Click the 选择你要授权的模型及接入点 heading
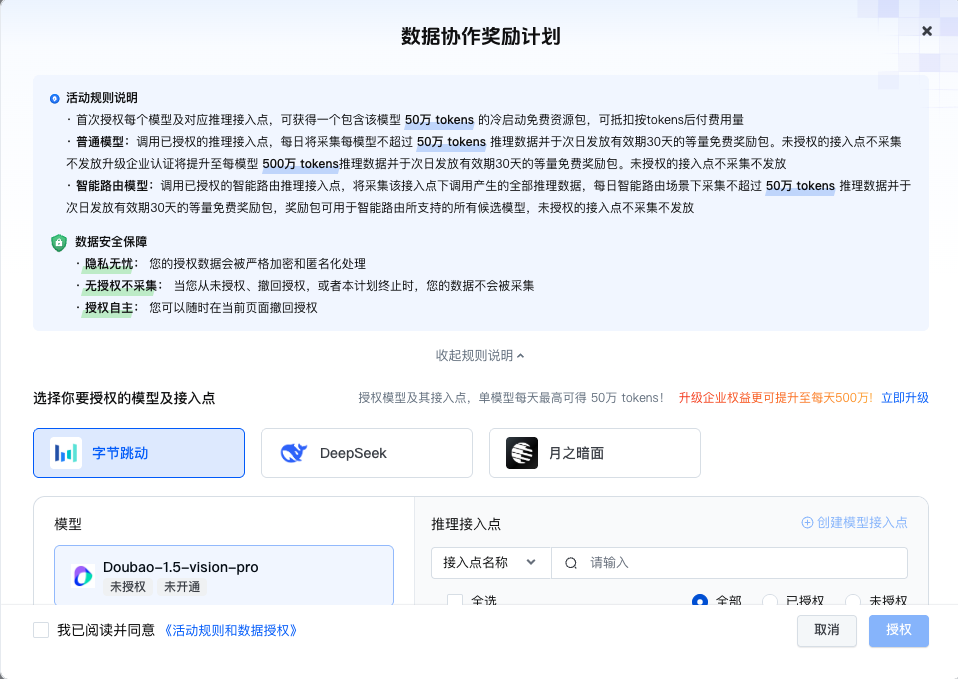This screenshot has height=679, width=958. click(x=124, y=398)
